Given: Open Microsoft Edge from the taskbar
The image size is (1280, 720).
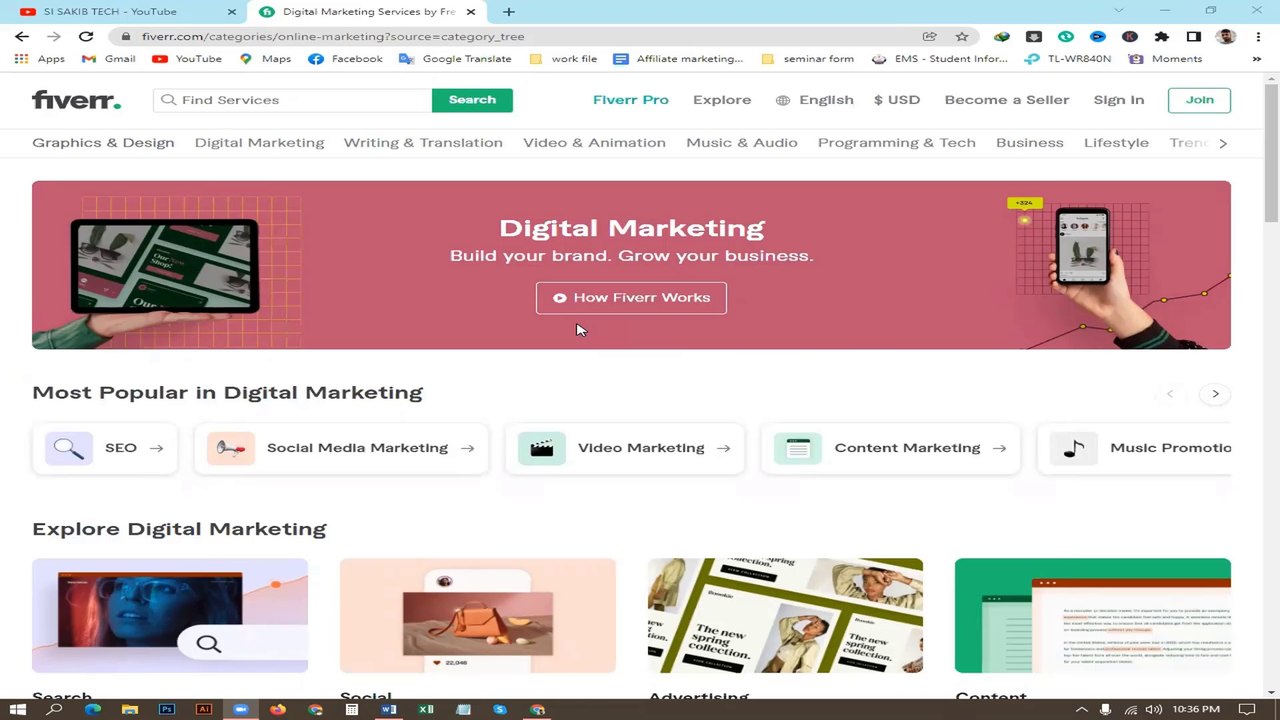Looking at the screenshot, I should [93, 709].
